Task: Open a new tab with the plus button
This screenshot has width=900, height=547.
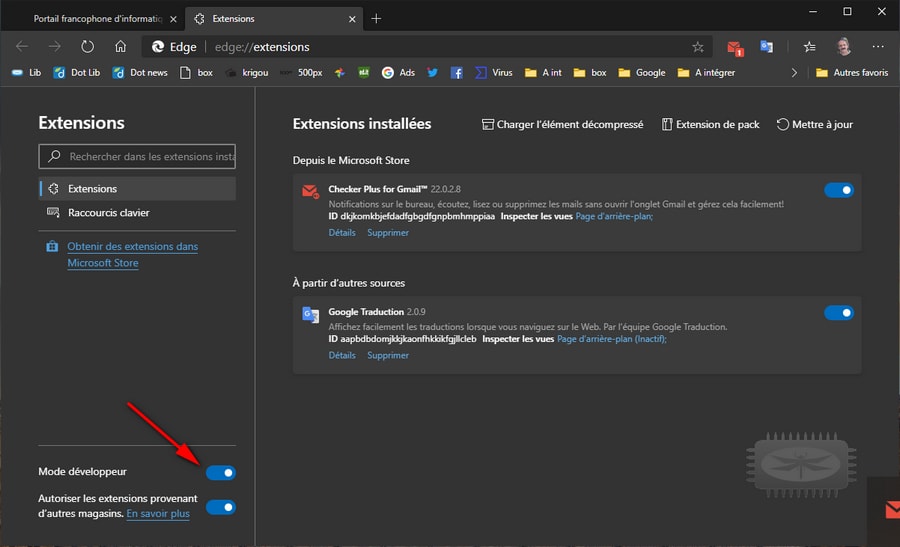Action: point(376,19)
